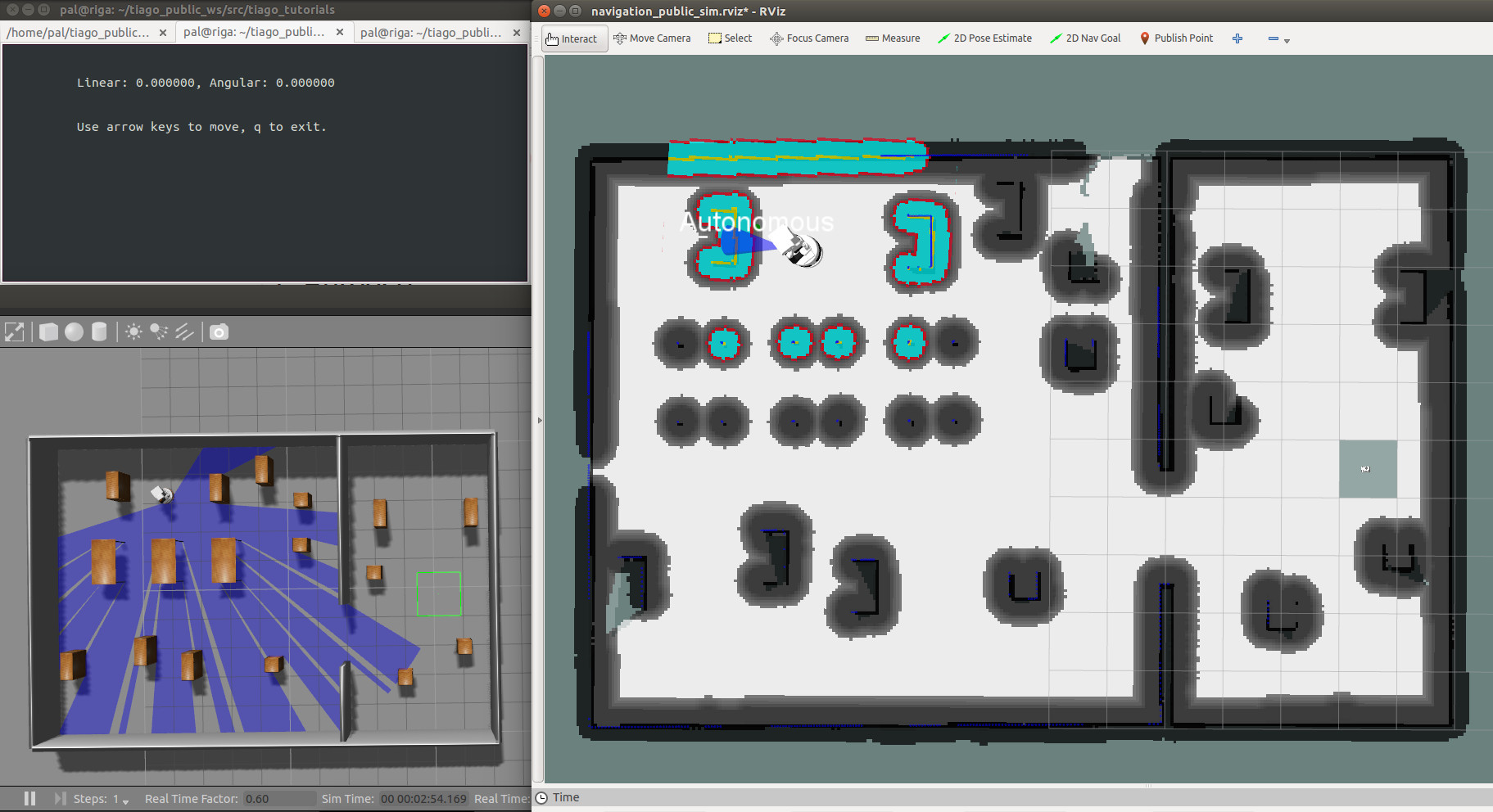Open the remove-tool dropdown arrow
The width and height of the screenshot is (1493, 812).
[x=1287, y=40]
